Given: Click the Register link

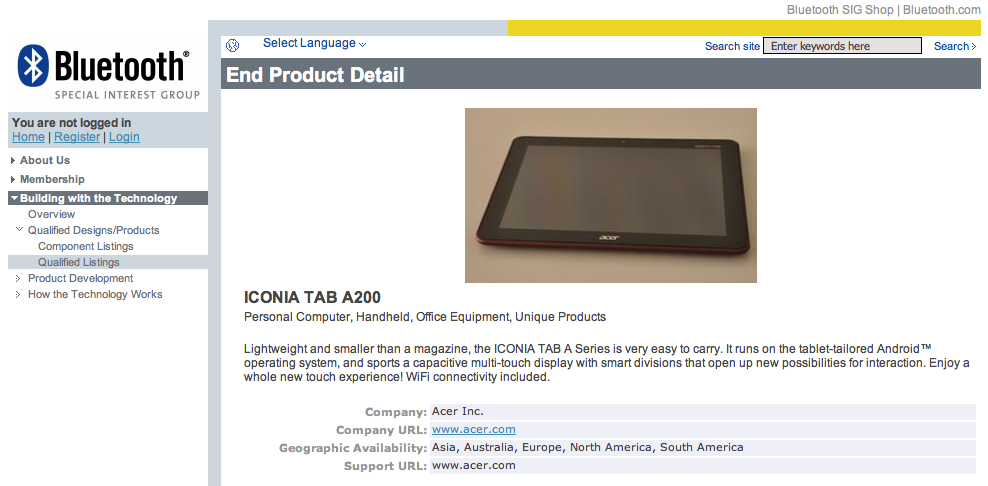Looking at the screenshot, I should click(x=77, y=137).
